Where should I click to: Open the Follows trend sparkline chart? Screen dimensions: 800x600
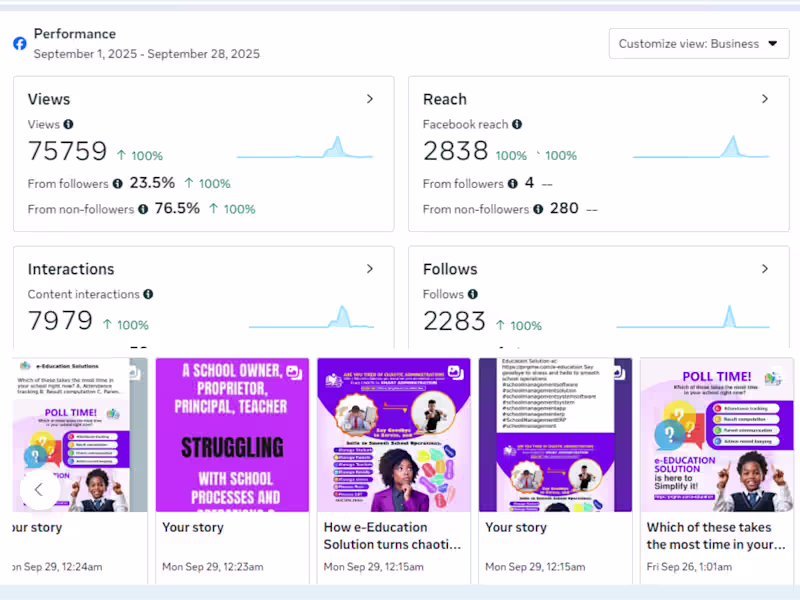coord(693,317)
